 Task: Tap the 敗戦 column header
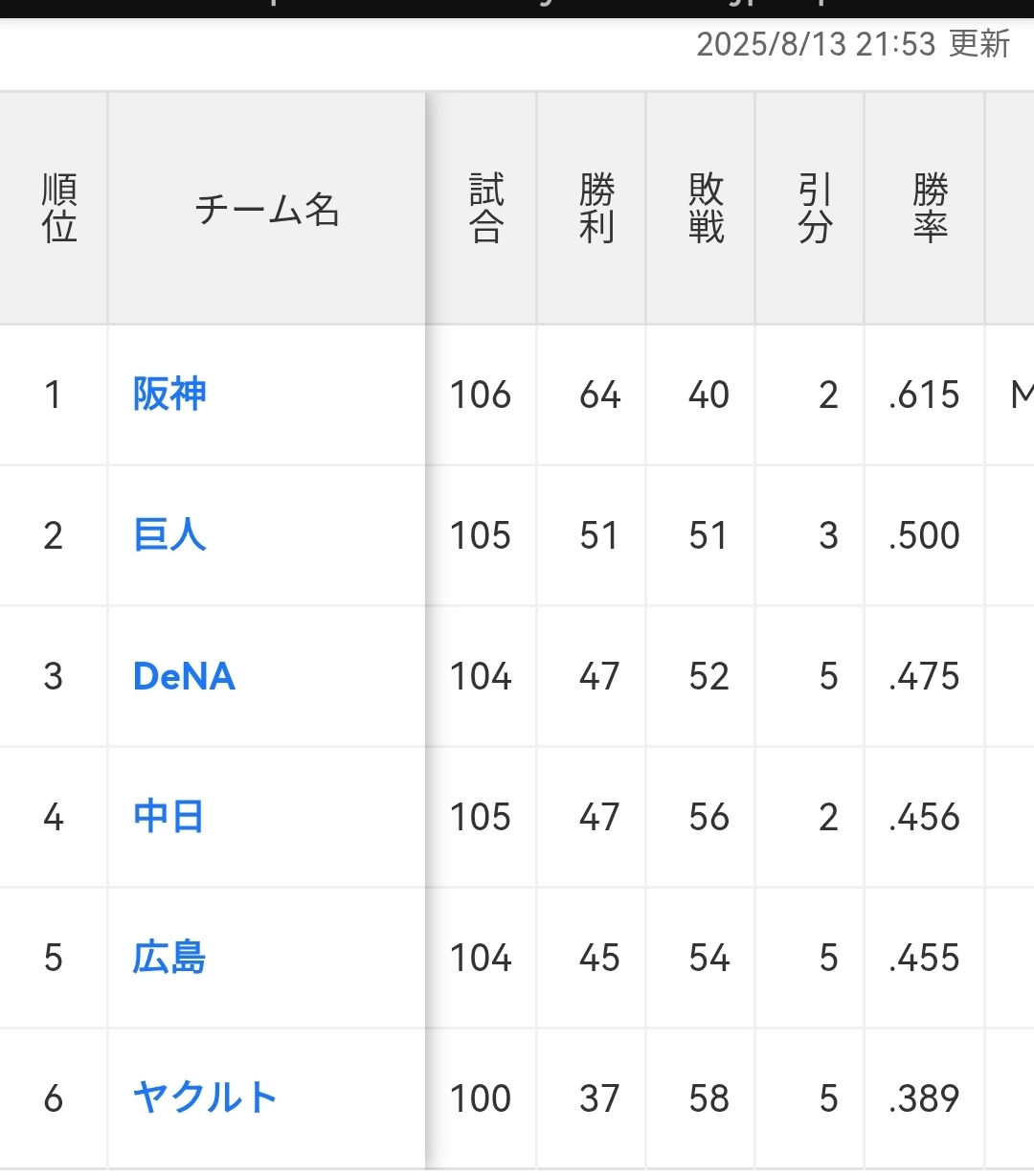point(707,209)
